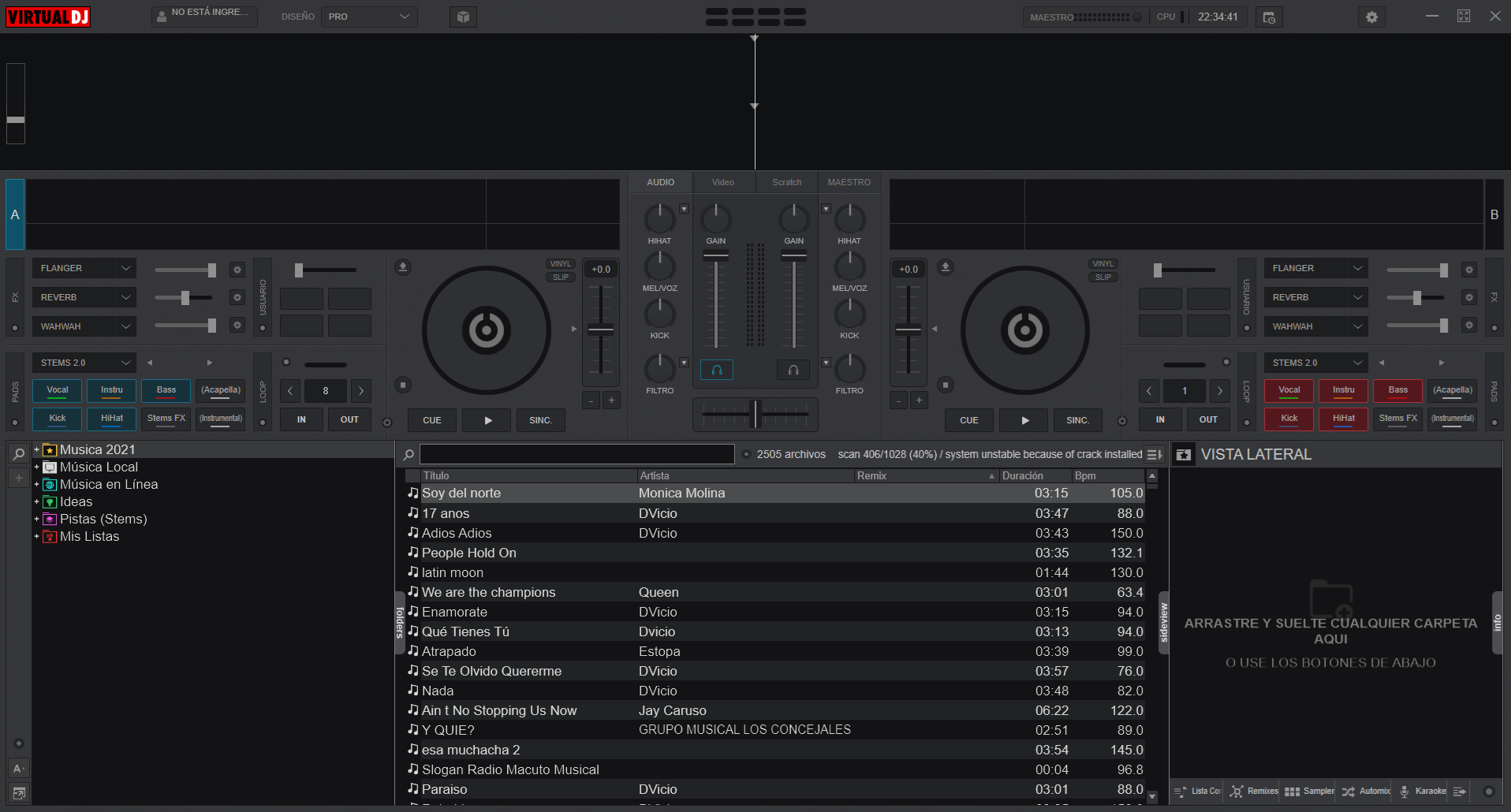Open the DISEÑO PRO layout dropdown
Screen dimensions: 1511x812
click(369, 17)
